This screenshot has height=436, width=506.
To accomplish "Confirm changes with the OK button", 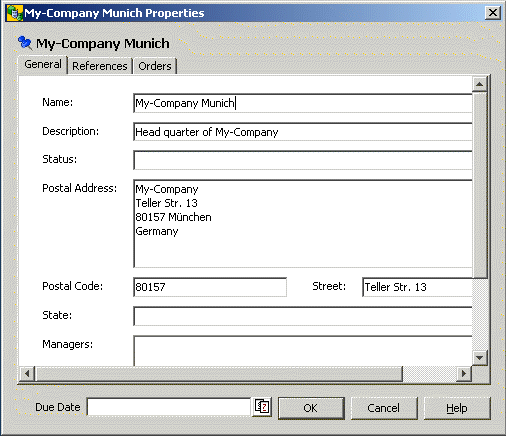I will tap(311, 408).
